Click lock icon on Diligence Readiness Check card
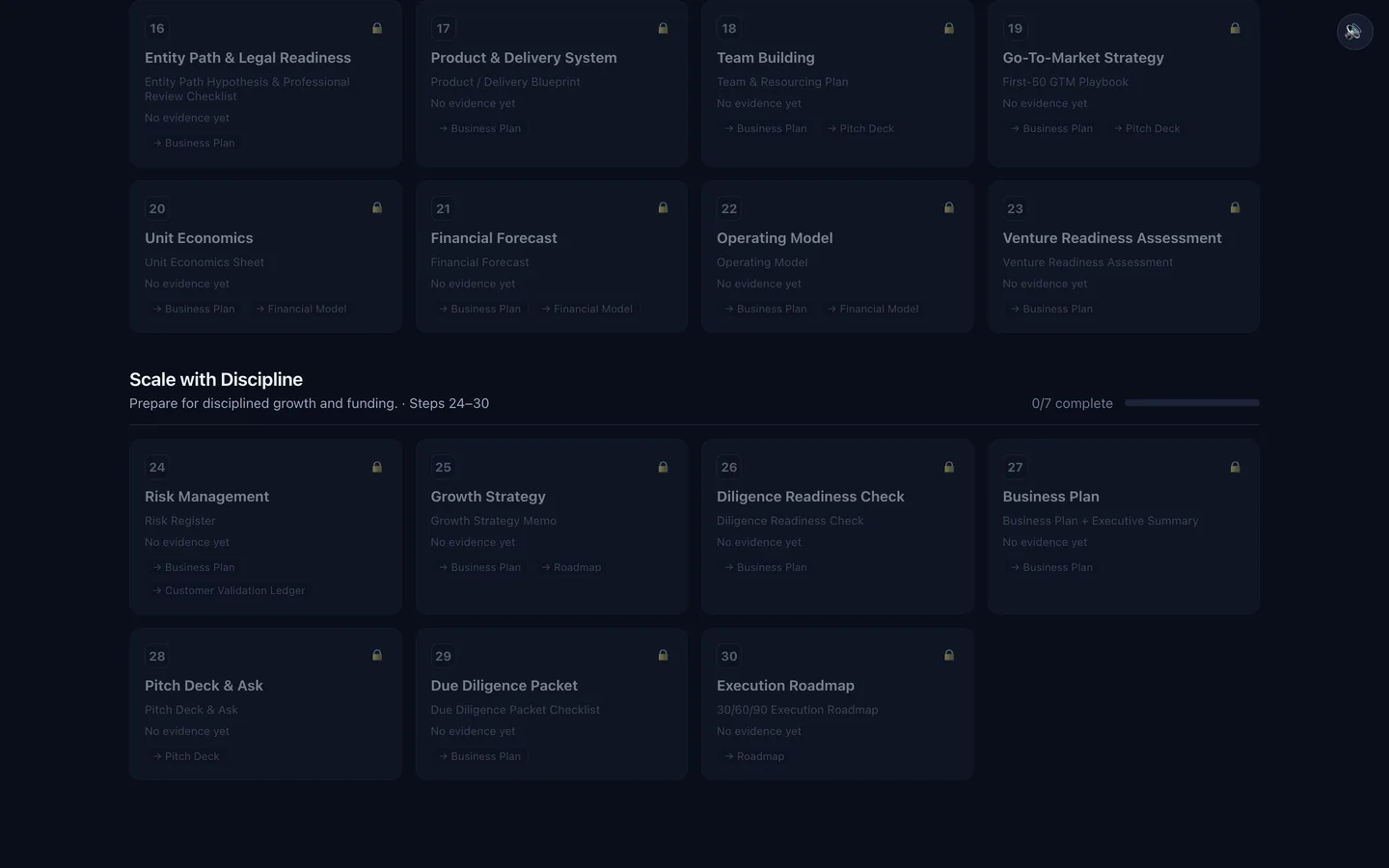The height and width of the screenshot is (868, 1389). click(949, 467)
